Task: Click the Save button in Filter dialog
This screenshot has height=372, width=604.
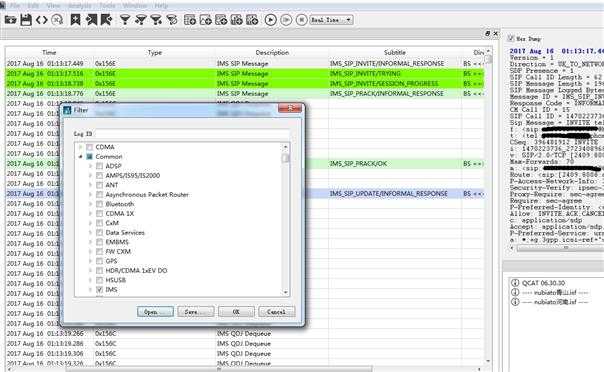Action: coord(196,312)
